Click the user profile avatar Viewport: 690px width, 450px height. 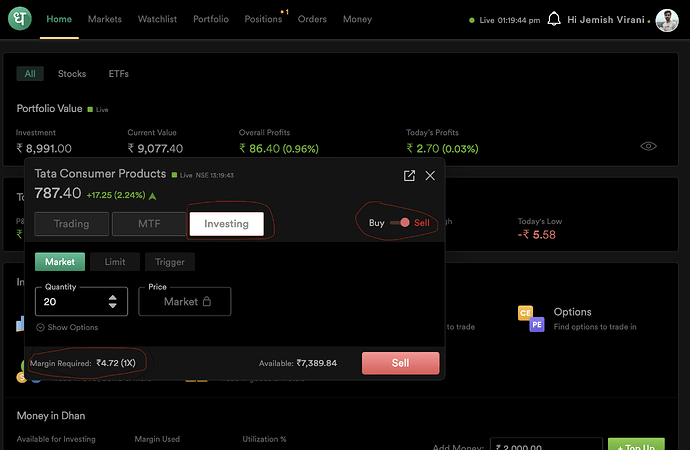666,20
